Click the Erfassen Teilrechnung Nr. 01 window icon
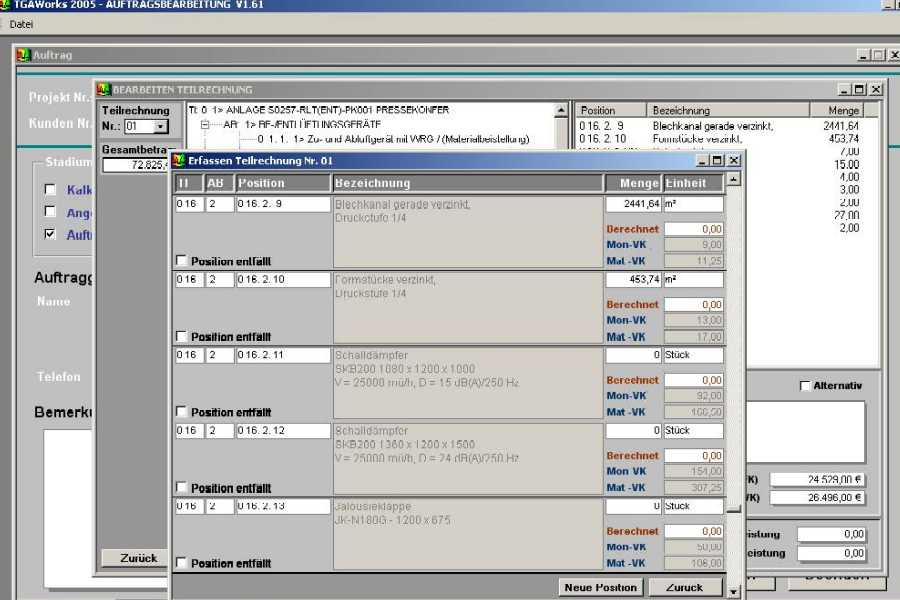This screenshot has width=900, height=600. tap(179, 160)
